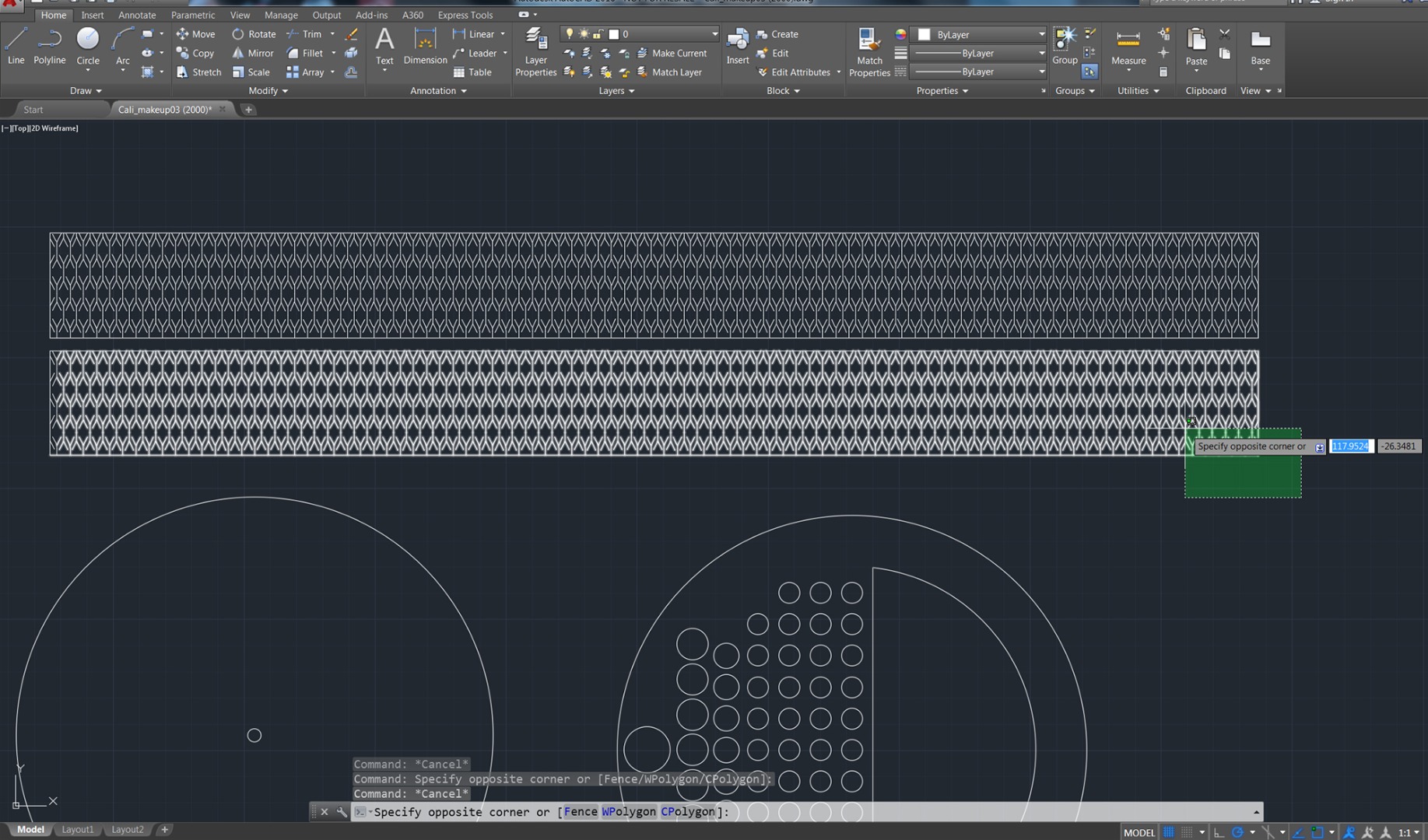This screenshot has height=840, width=1428.
Task: Cut selection to clipboard
Action: pyautogui.click(x=1225, y=34)
